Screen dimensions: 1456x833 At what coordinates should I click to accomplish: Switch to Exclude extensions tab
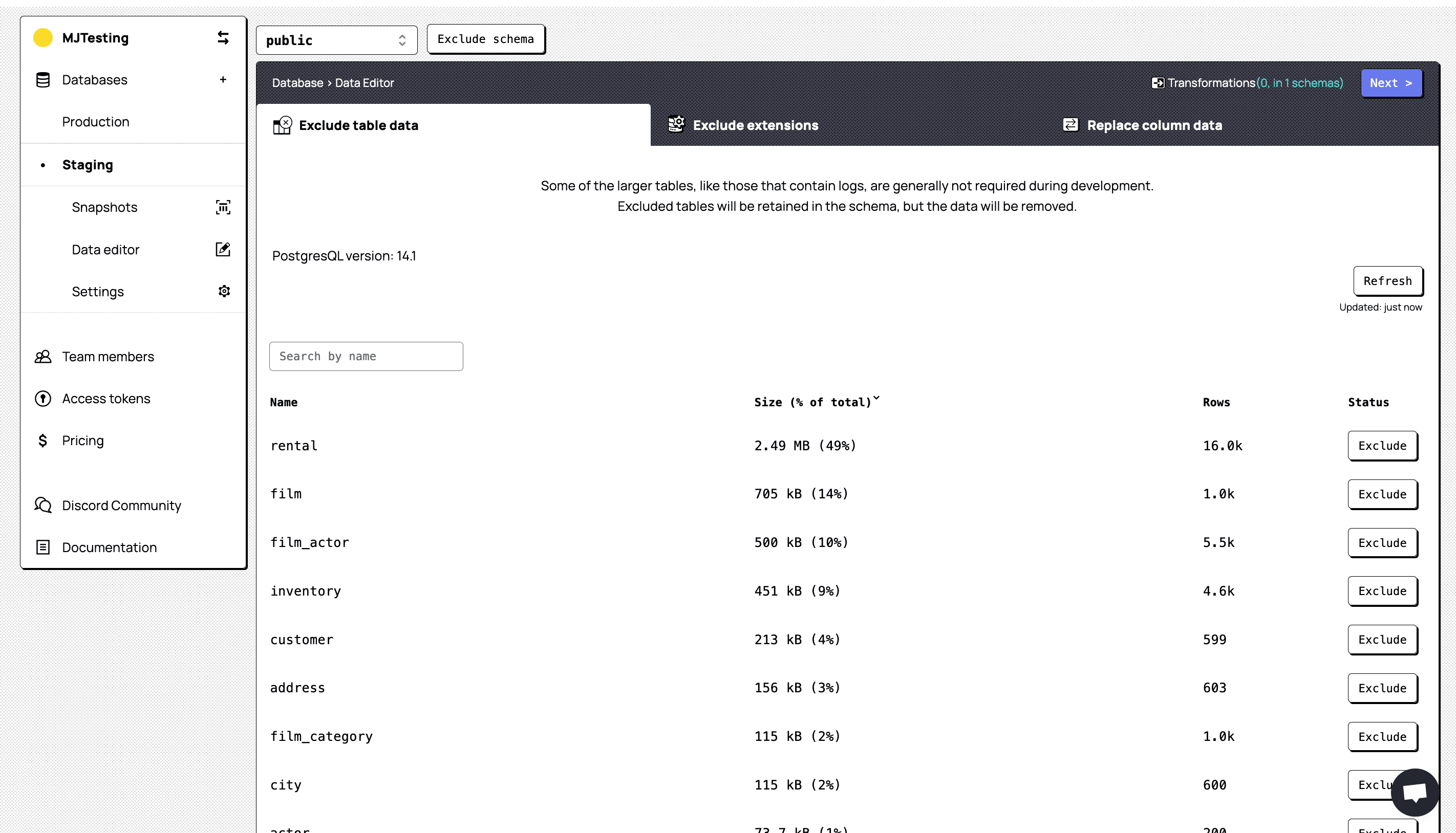pyautogui.click(x=756, y=125)
